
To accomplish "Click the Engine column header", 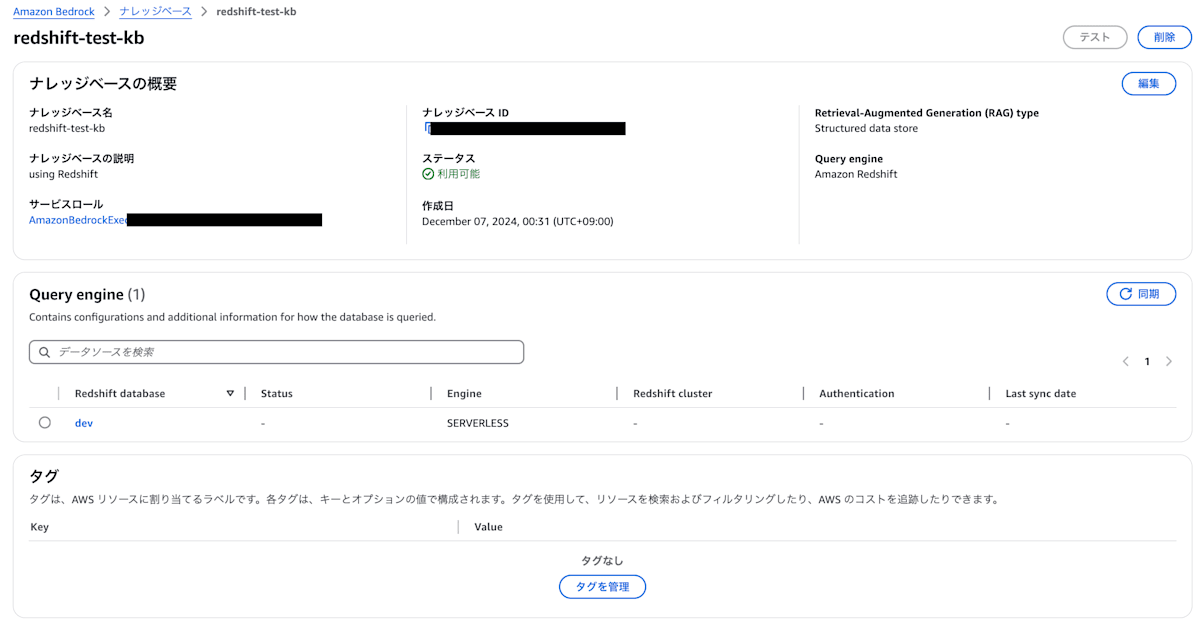I will click(464, 394).
